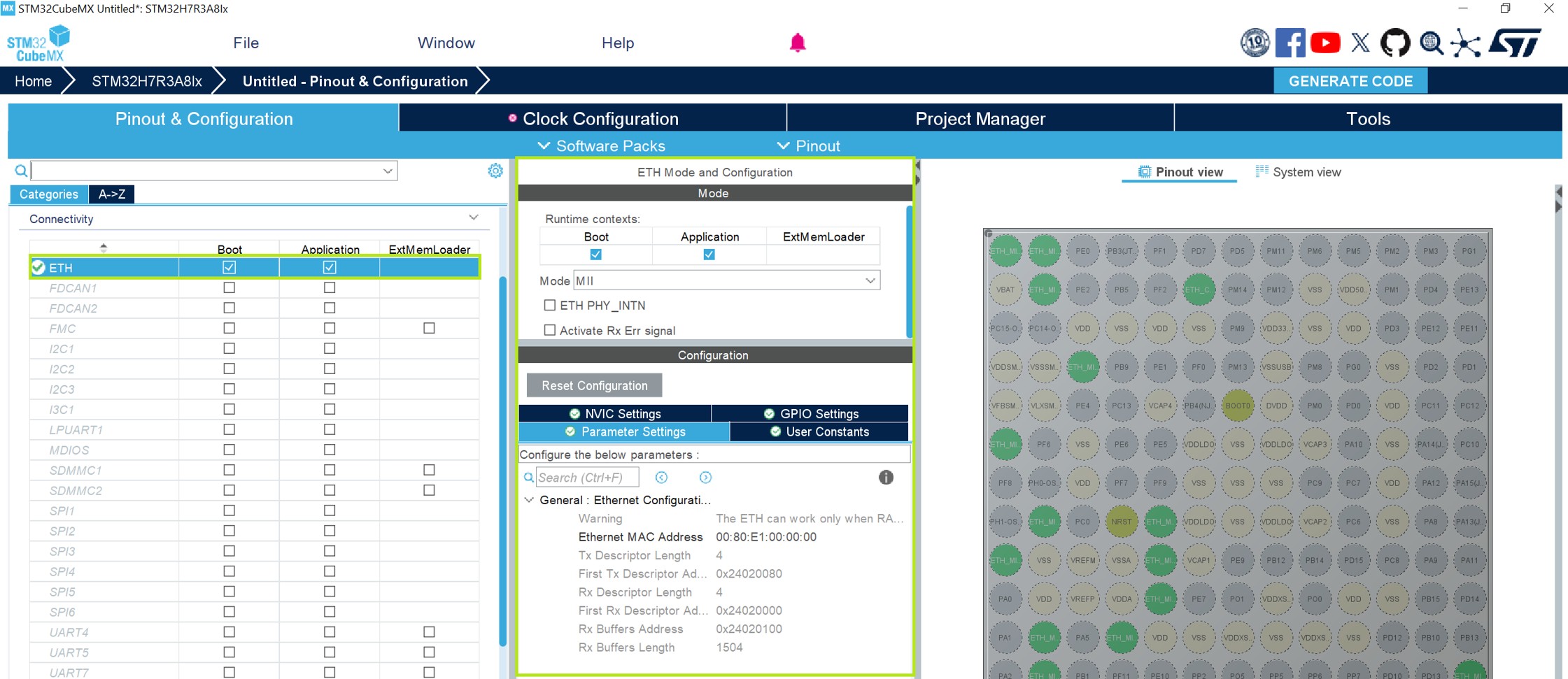Viewport: 1568px width, 679px height.
Task: Click the peripheral search input box
Action: [214, 171]
